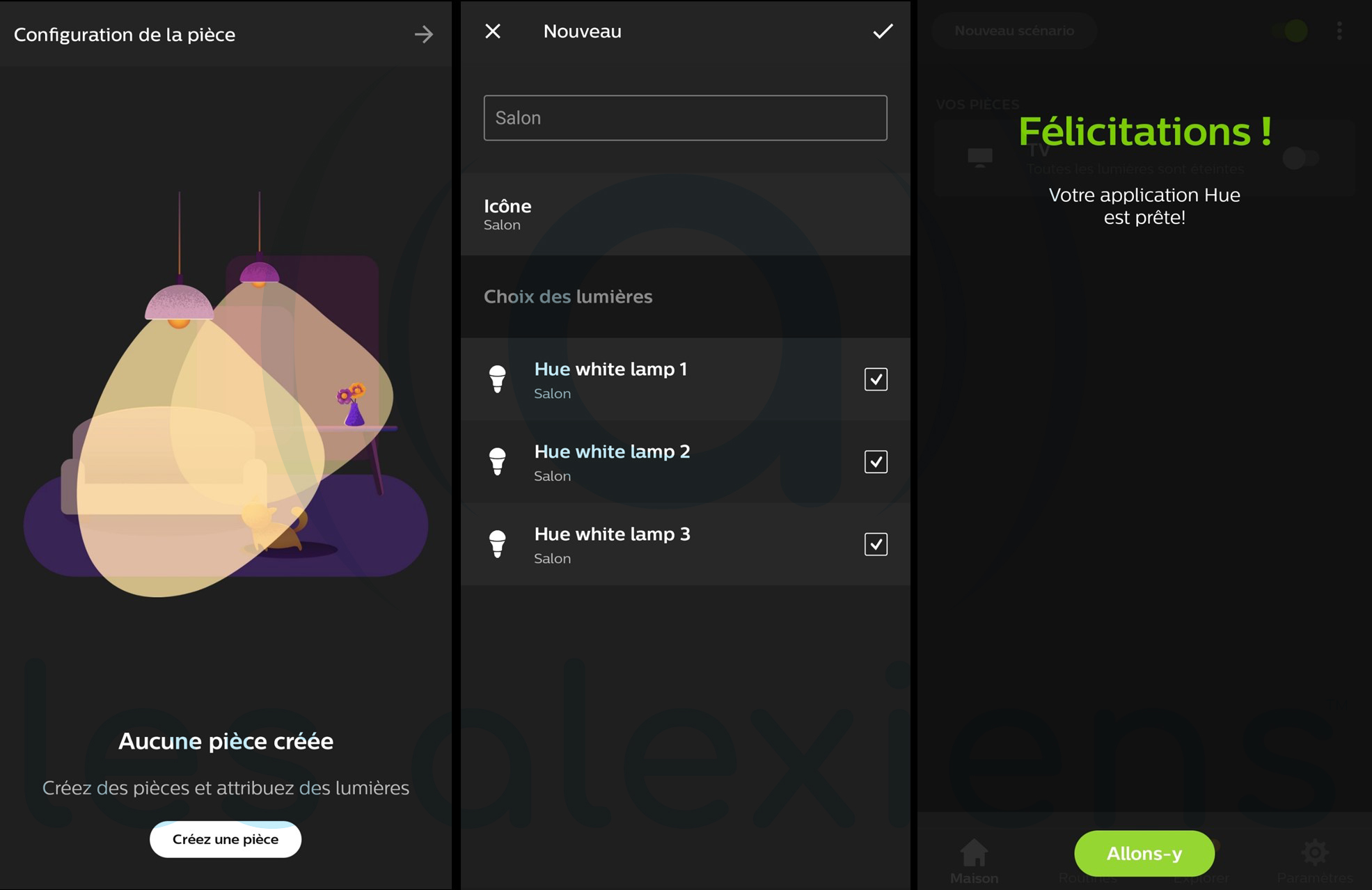
Task: Click the lamp icon for Hue white lamp 2
Action: (498, 462)
